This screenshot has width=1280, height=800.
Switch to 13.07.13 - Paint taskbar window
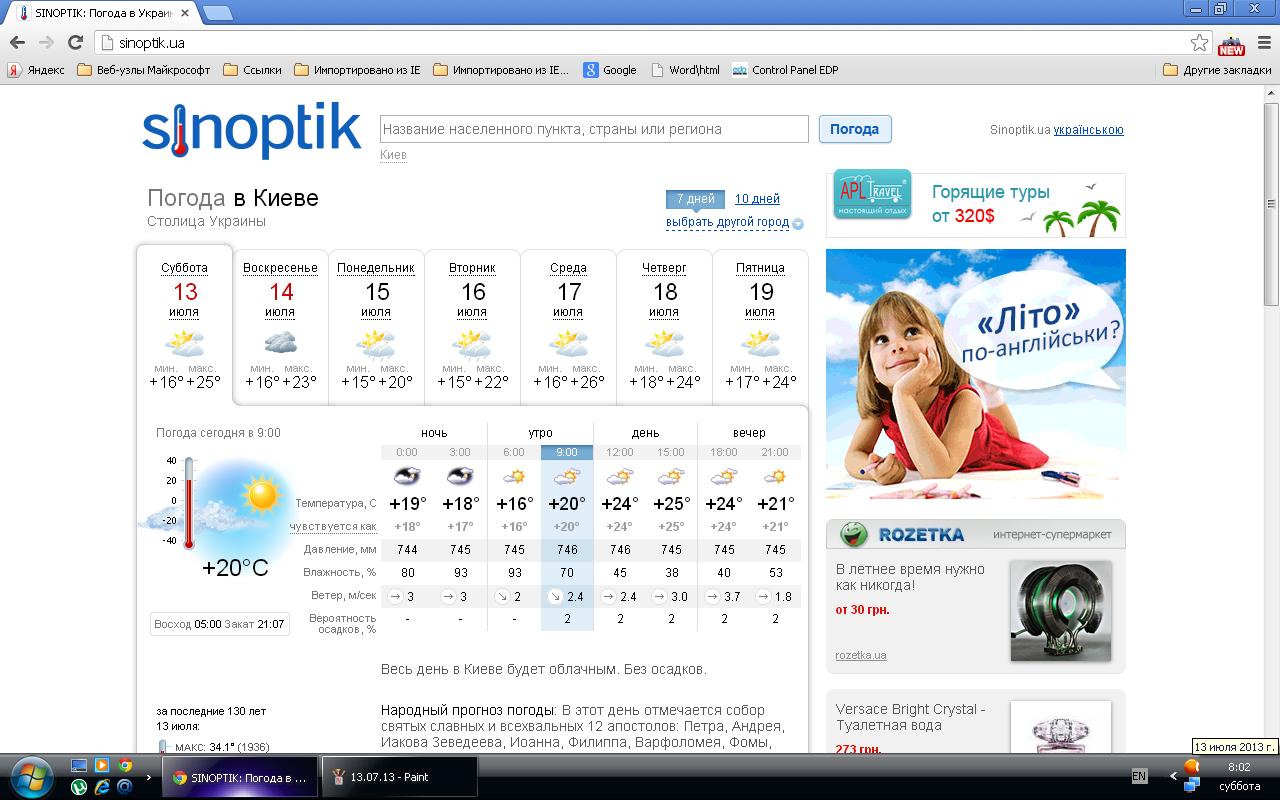[x=400, y=777]
